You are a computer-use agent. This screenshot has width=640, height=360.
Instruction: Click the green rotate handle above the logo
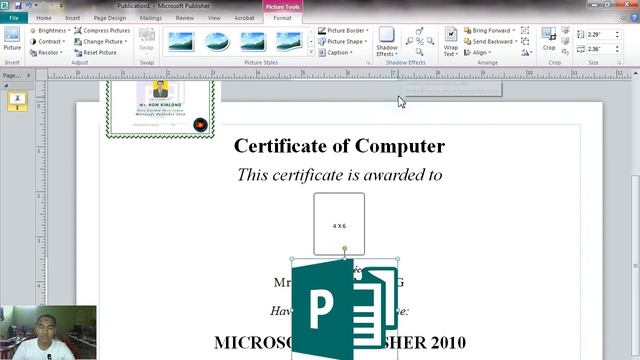tap(344, 248)
